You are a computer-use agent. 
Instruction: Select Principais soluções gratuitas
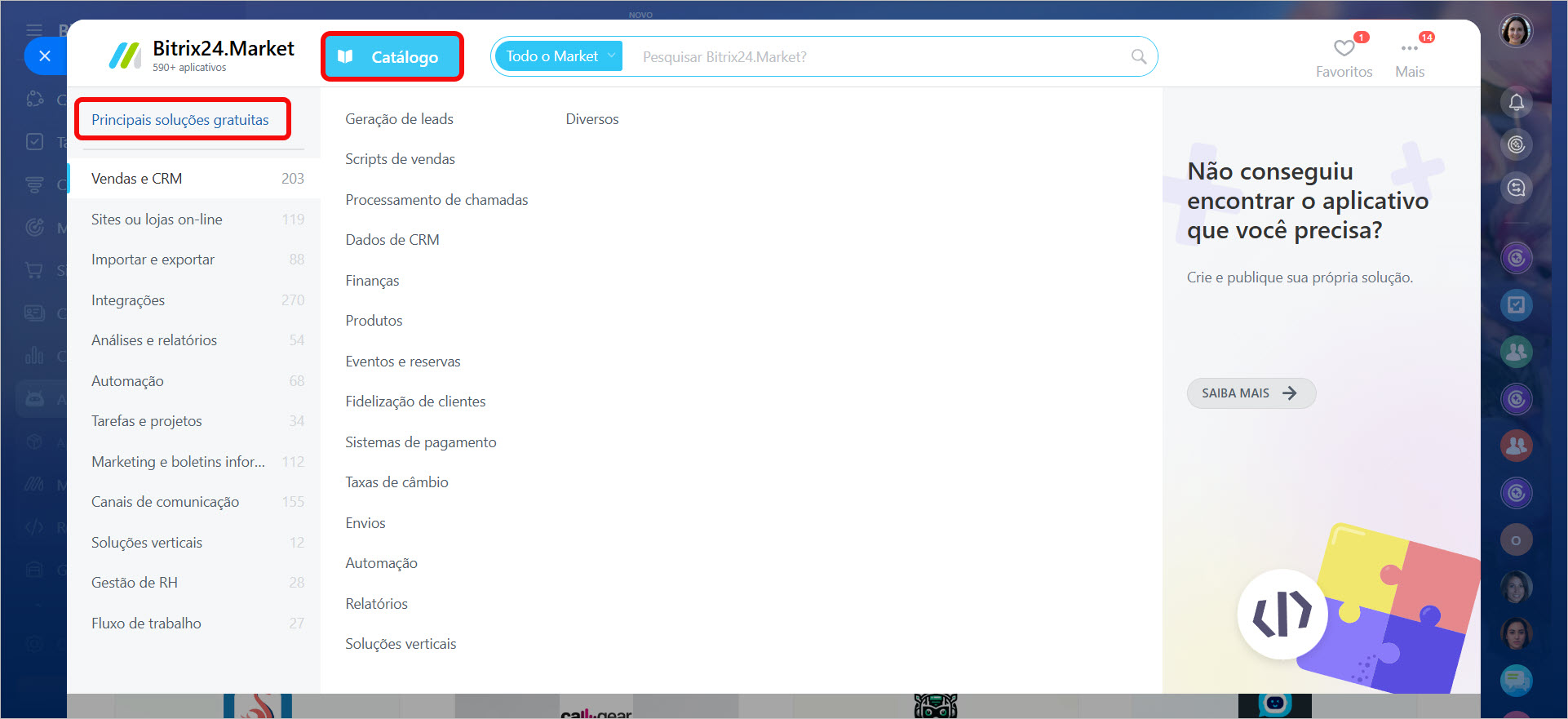(x=179, y=120)
